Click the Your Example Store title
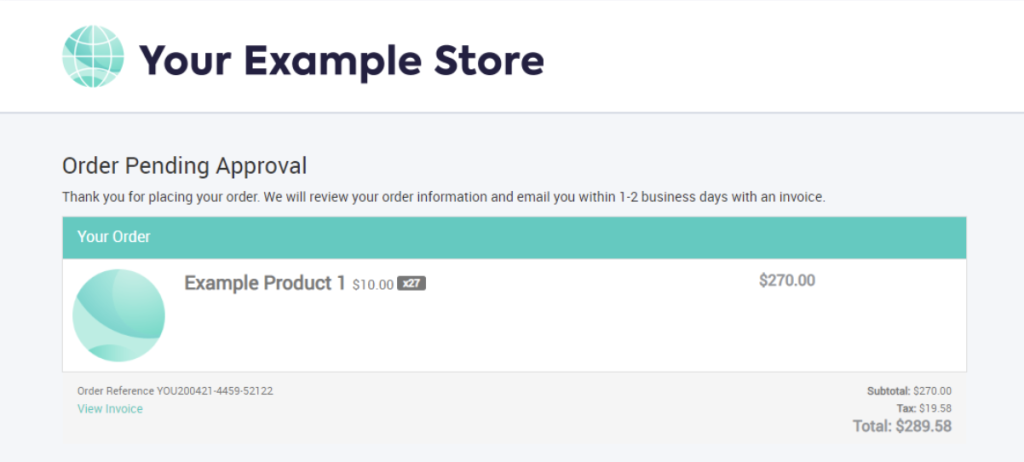1024x462 pixels. pos(342,61)
